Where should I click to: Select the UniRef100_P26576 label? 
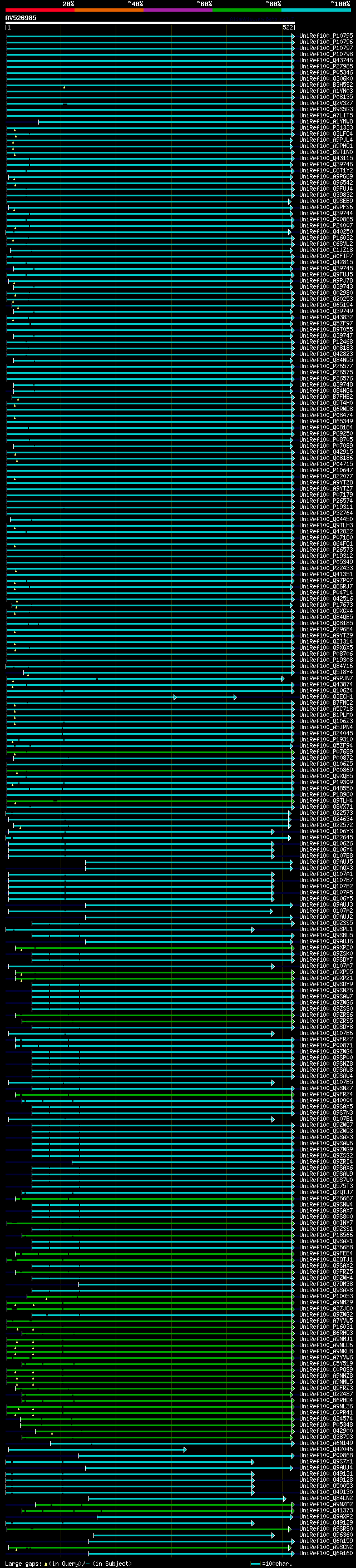[326, 378]
